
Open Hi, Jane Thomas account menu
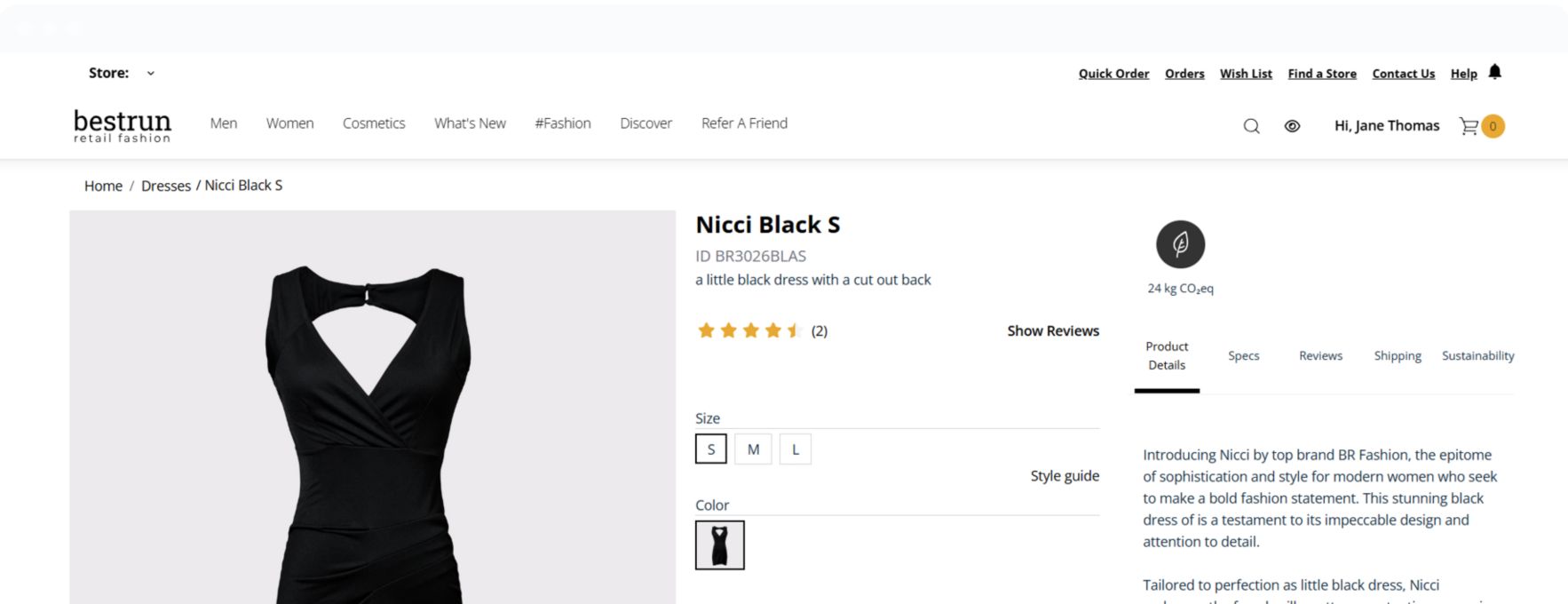[x=1386, y=126]
